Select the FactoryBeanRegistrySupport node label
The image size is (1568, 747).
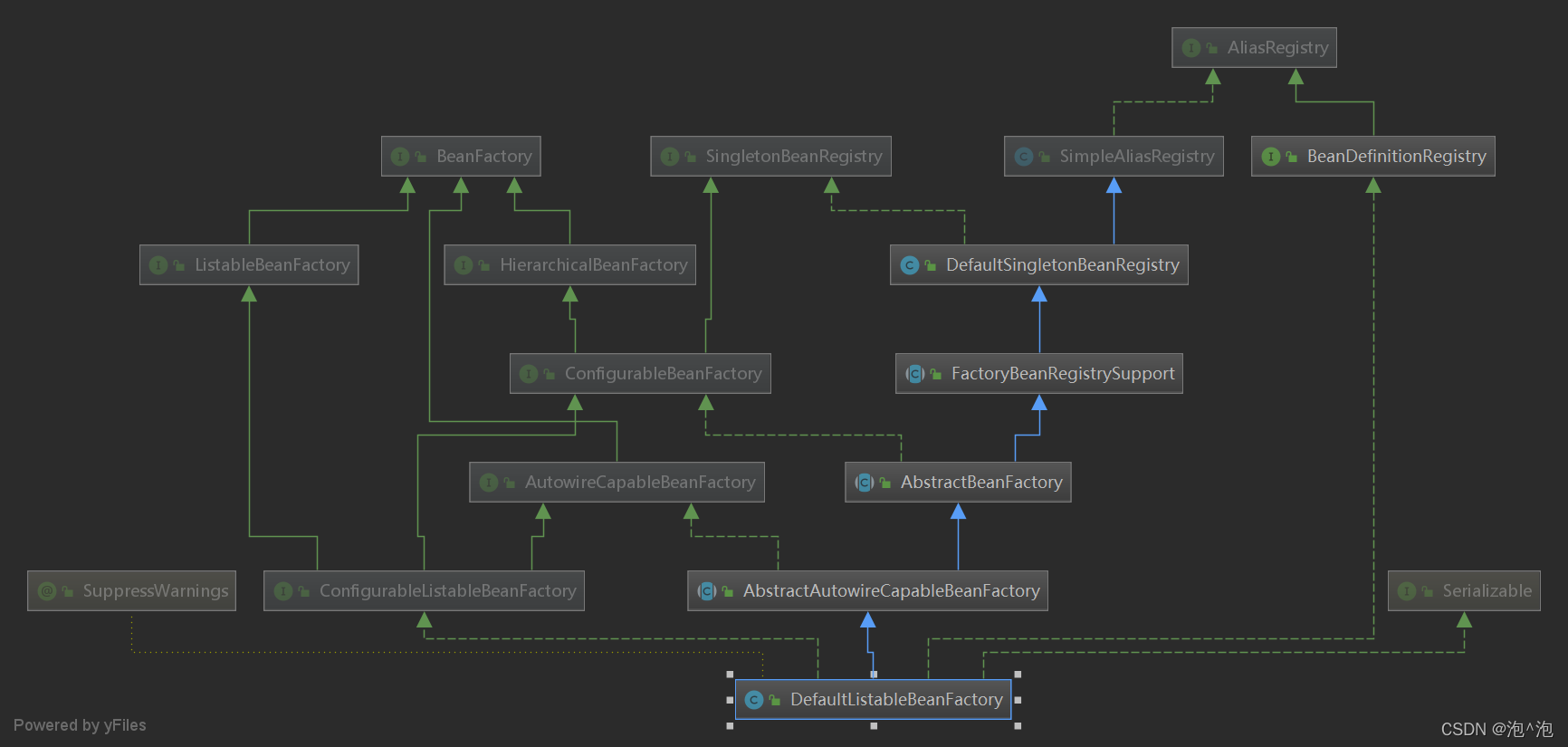1063,373
